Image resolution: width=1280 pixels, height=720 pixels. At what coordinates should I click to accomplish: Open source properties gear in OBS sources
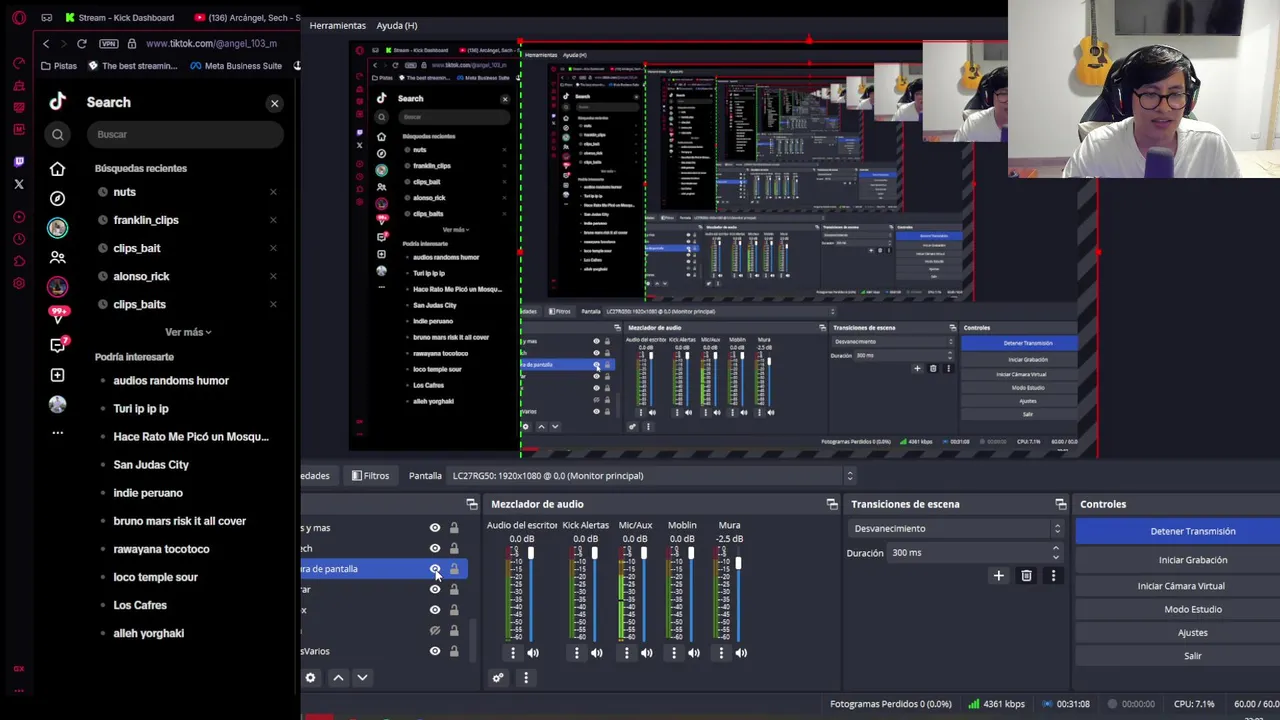(310, 678)
